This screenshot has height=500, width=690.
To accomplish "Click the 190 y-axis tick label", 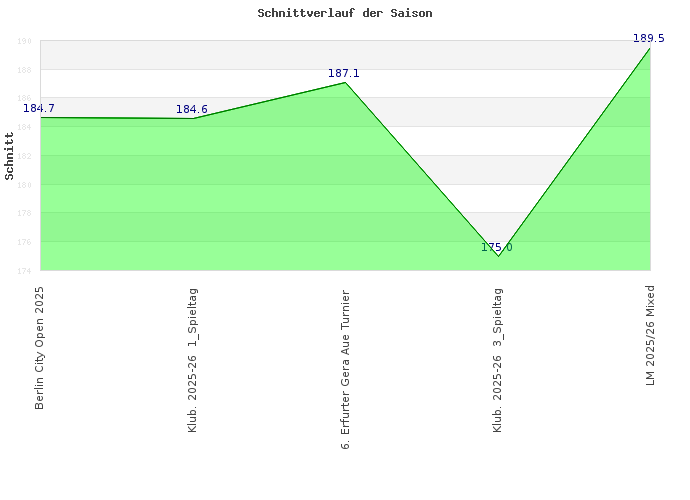I will tap(24, 41).
